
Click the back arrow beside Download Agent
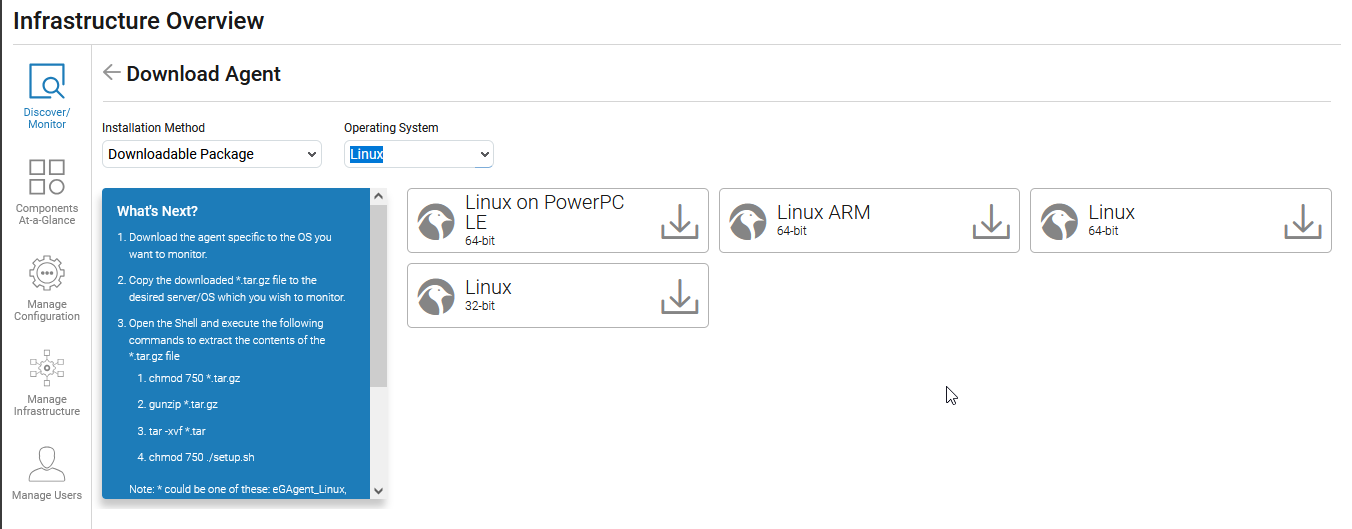point(112,73)
